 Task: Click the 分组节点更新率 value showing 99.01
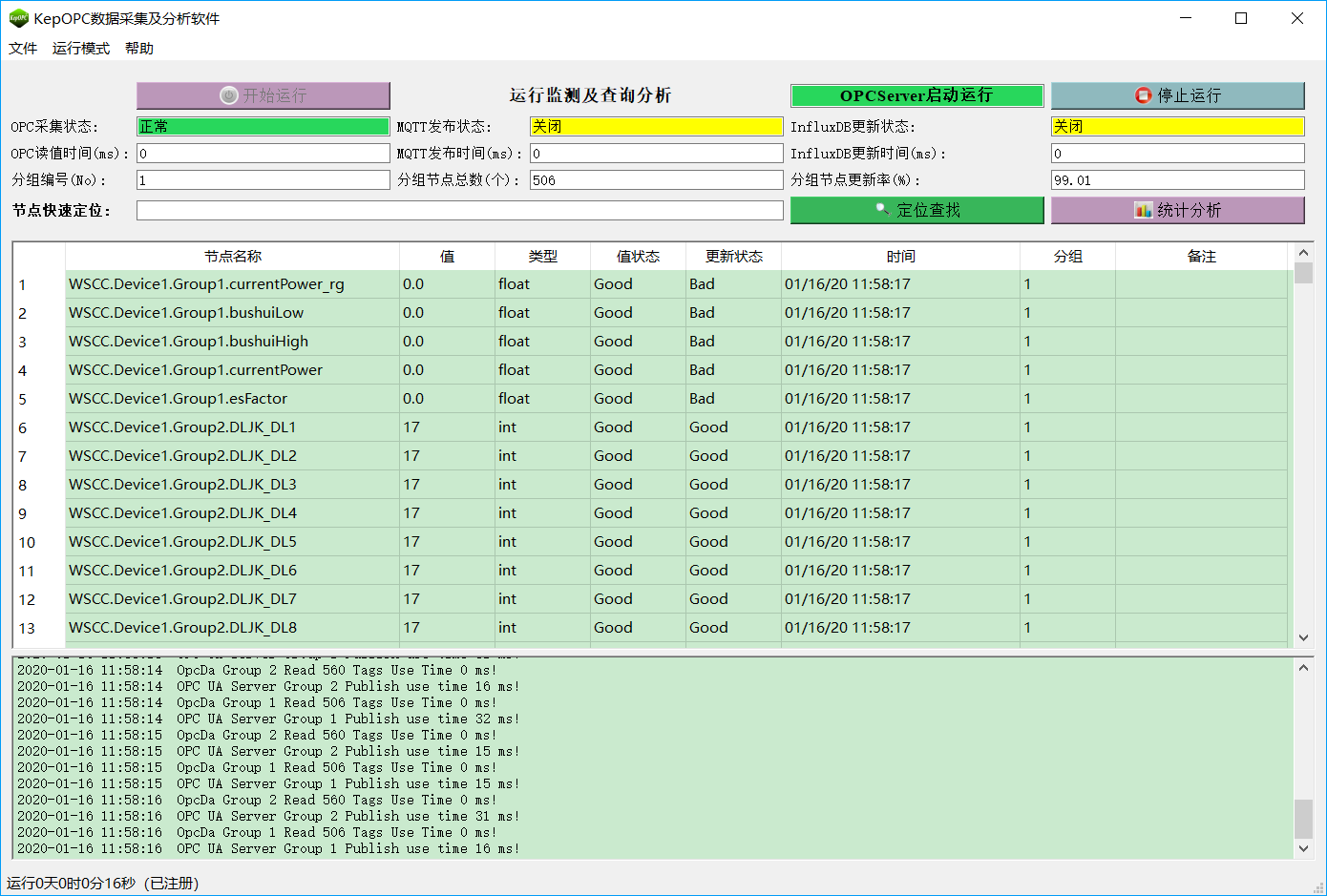tap(1177, 179)
